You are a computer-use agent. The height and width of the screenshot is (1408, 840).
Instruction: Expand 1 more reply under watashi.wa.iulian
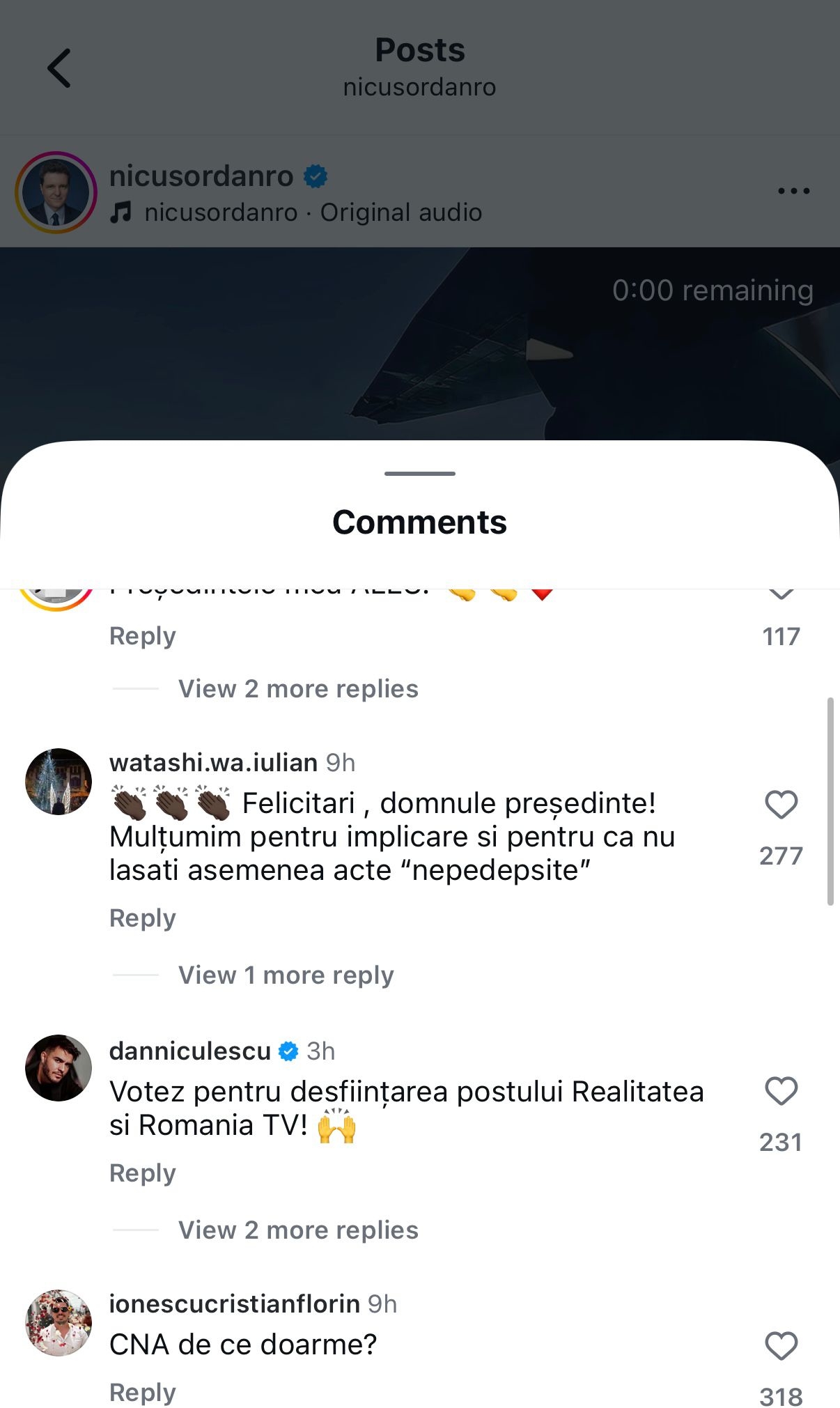286,975
